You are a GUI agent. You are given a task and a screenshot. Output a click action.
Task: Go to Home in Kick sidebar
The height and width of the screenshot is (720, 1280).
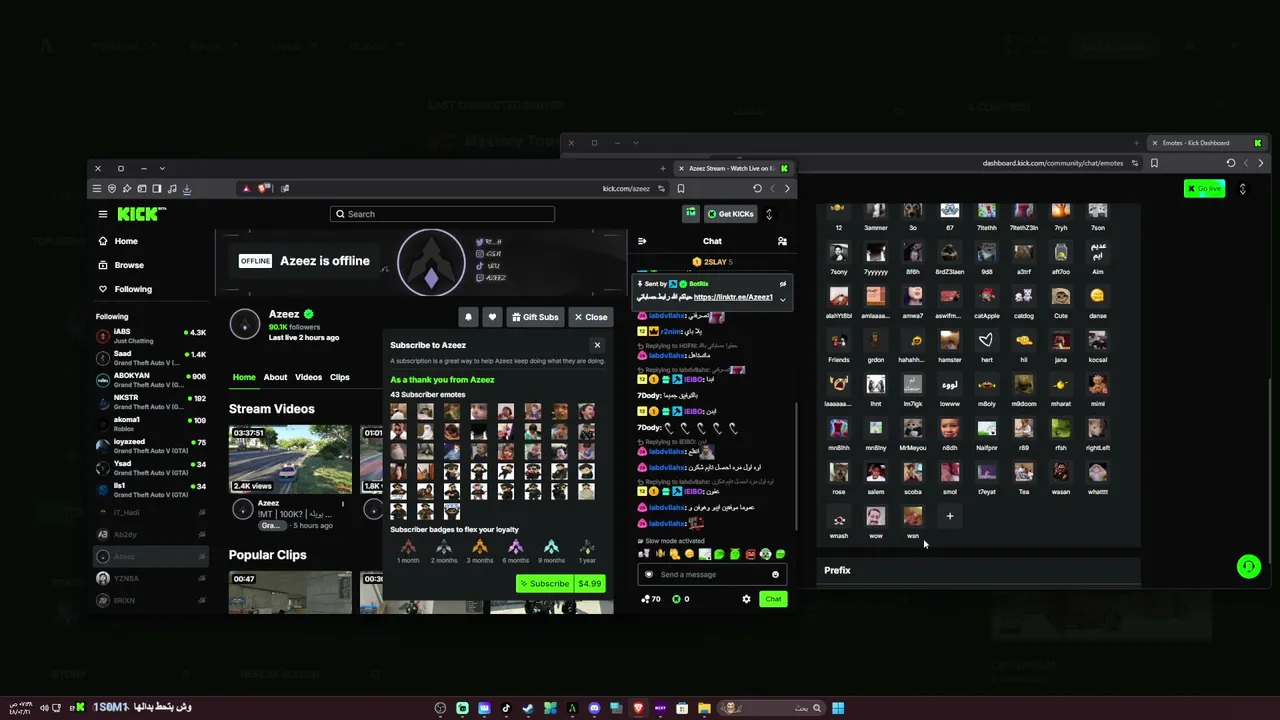[x=118, y=241]
